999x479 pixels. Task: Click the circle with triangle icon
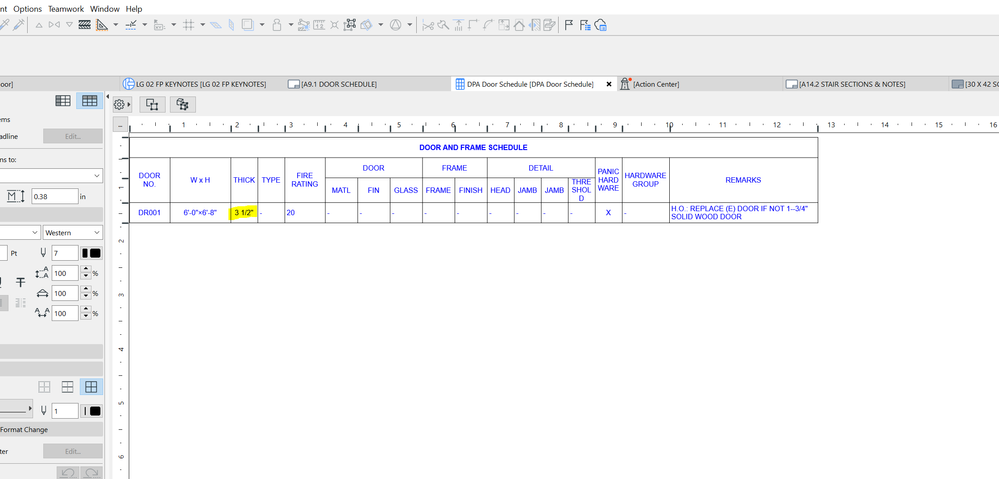point(396,25)
